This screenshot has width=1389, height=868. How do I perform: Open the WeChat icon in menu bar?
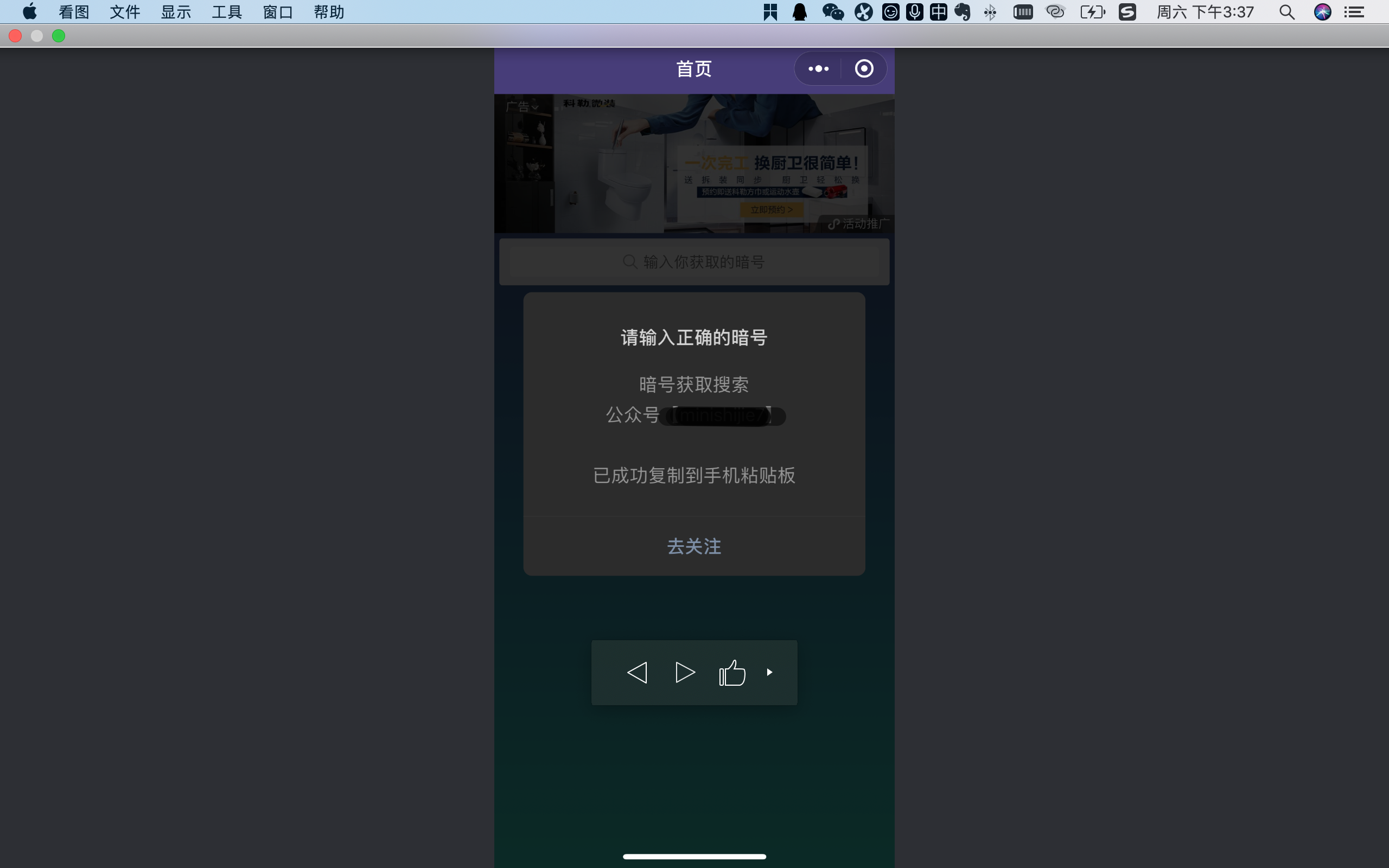click(833, 12)
